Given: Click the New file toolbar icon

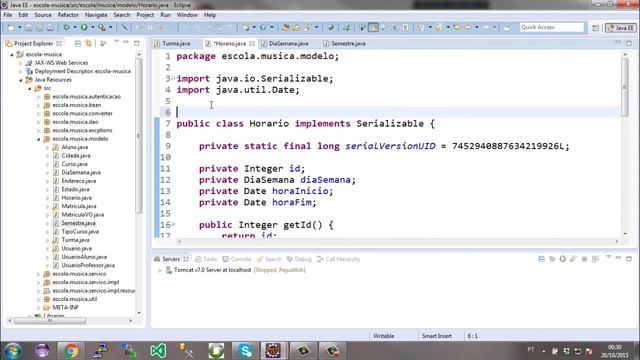Looking at the screenshot, I should (11, 27).
